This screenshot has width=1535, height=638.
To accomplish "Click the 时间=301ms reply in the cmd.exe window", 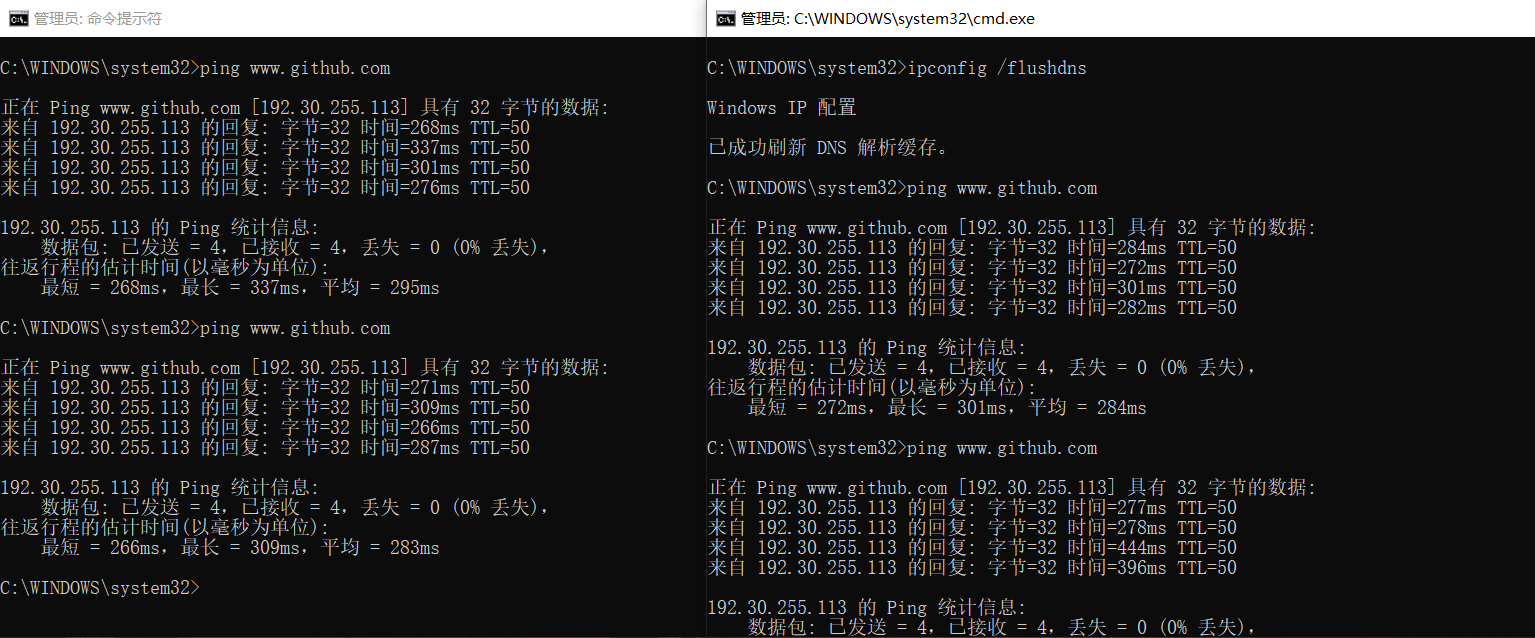I will [x=972, y=288].
